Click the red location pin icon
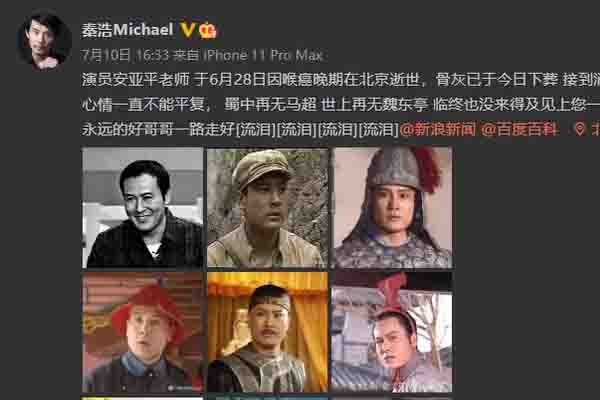600x400 pixels. [580, 129]
